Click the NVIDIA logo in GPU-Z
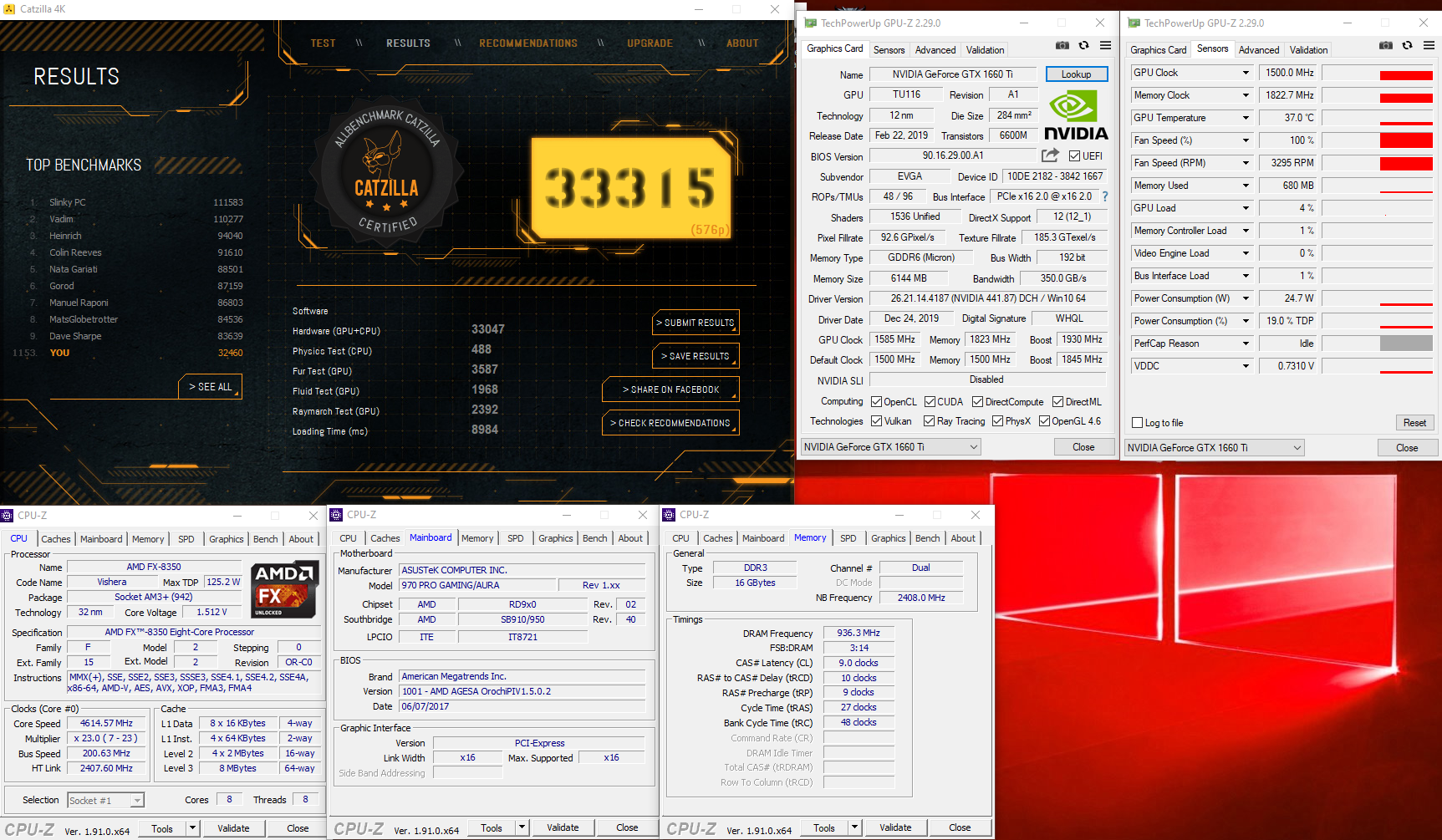Image resolution: width=1442 pixels, height=840 pixels. coord(1076,115)
